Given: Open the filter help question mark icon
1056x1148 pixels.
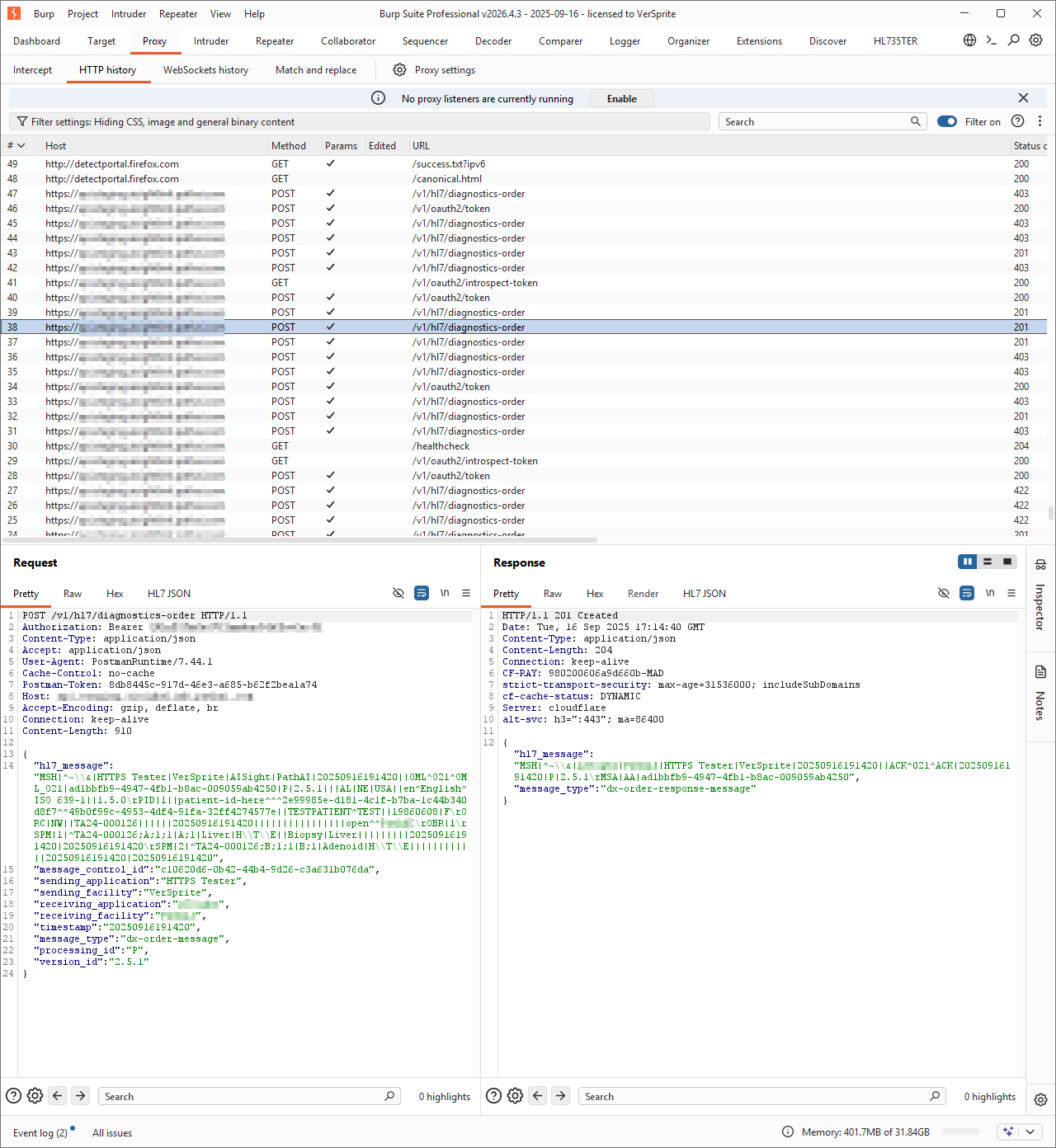Looking at the screenshot, I should 1018,121.
